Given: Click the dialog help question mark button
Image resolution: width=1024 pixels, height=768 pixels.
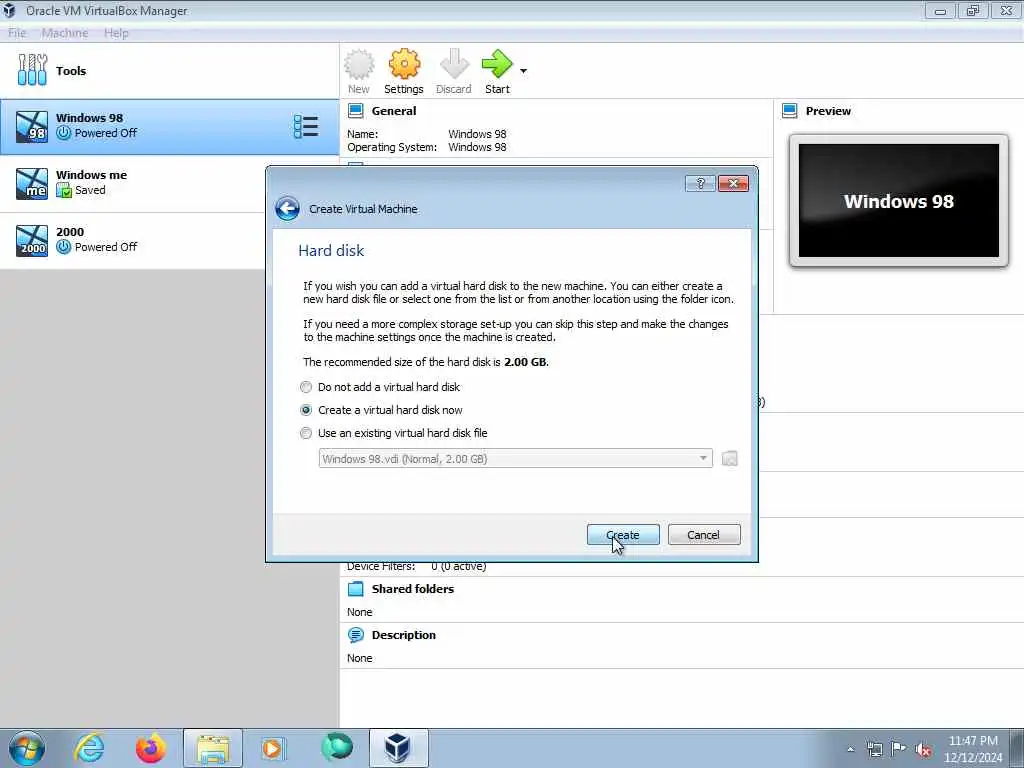Looking at the screenshot, I should (x=700, y=184).
